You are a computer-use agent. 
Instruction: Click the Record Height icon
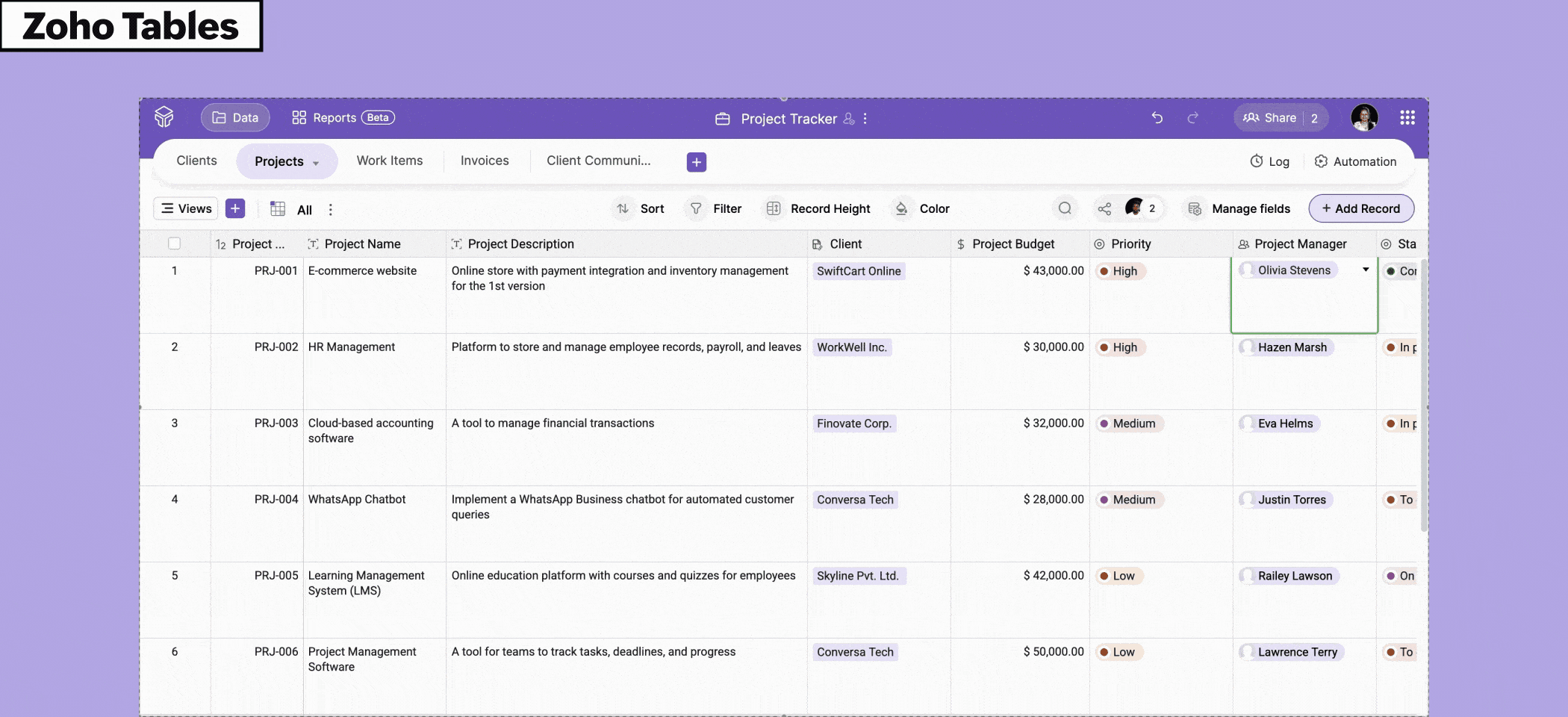click(x=774, y=208)
